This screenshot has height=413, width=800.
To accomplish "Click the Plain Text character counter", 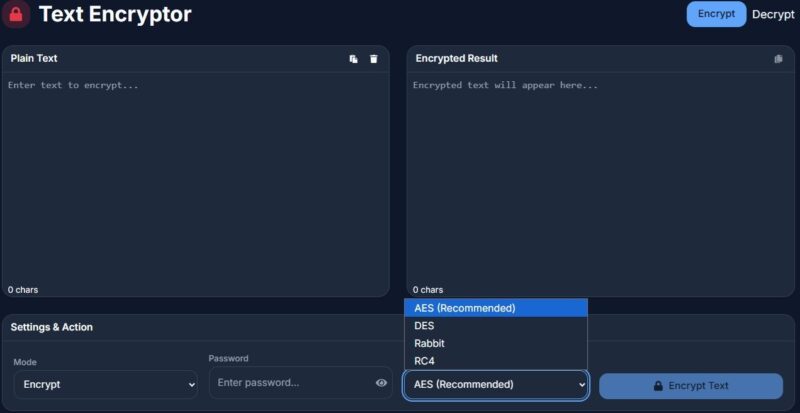I will click(x=23, y=290).
